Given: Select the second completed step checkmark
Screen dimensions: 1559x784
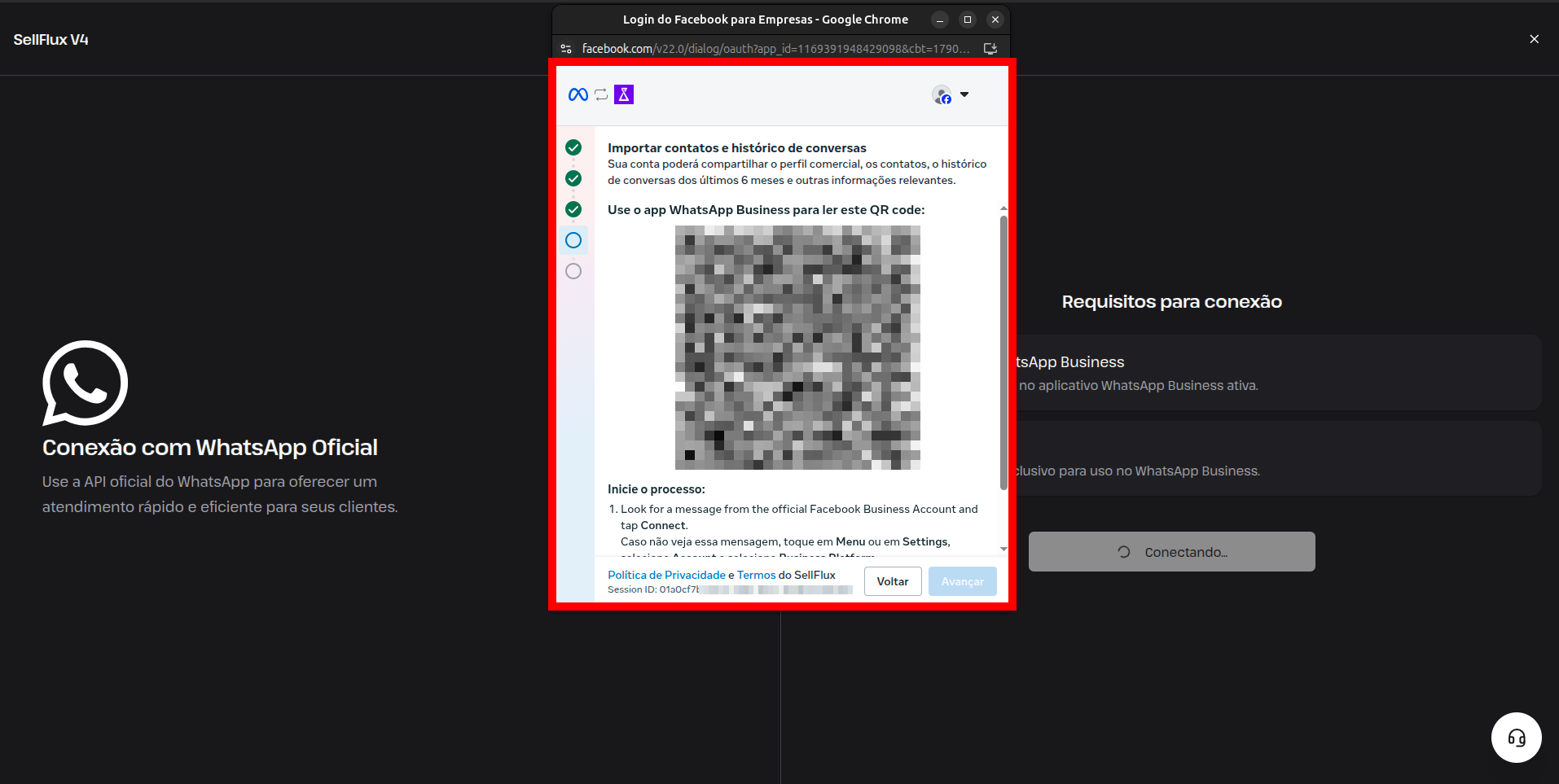Looking at the screenshot, I should (x=573, y=178).
